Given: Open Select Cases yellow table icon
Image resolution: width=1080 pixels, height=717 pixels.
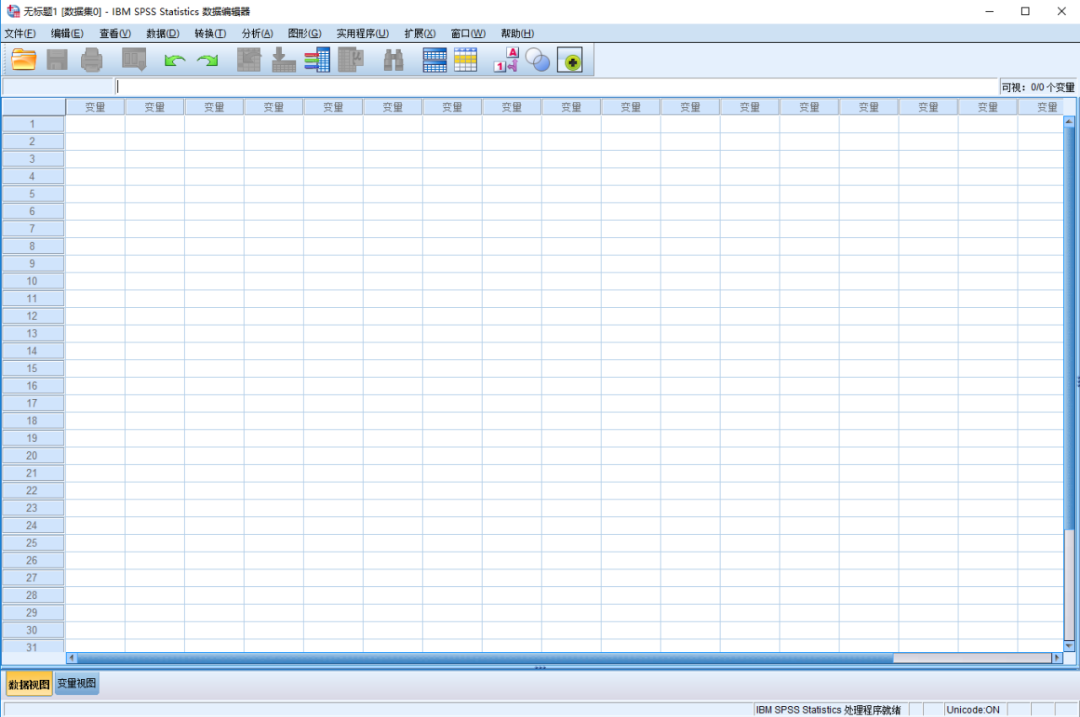Looking at the screenshot, I should pyautogui.click(x=466, y=60).
